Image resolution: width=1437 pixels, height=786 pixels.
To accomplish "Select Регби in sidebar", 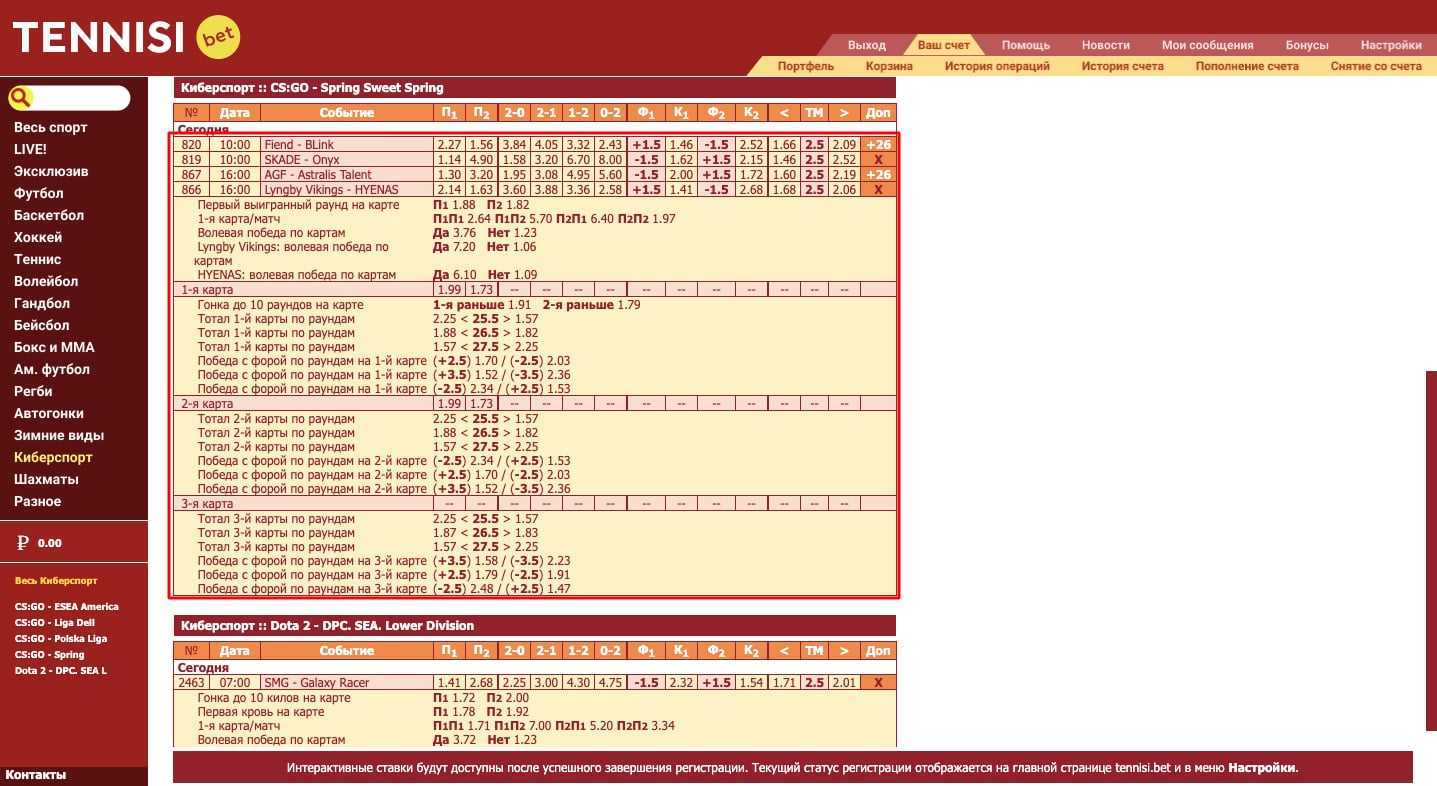I will [x=33, y=391].
